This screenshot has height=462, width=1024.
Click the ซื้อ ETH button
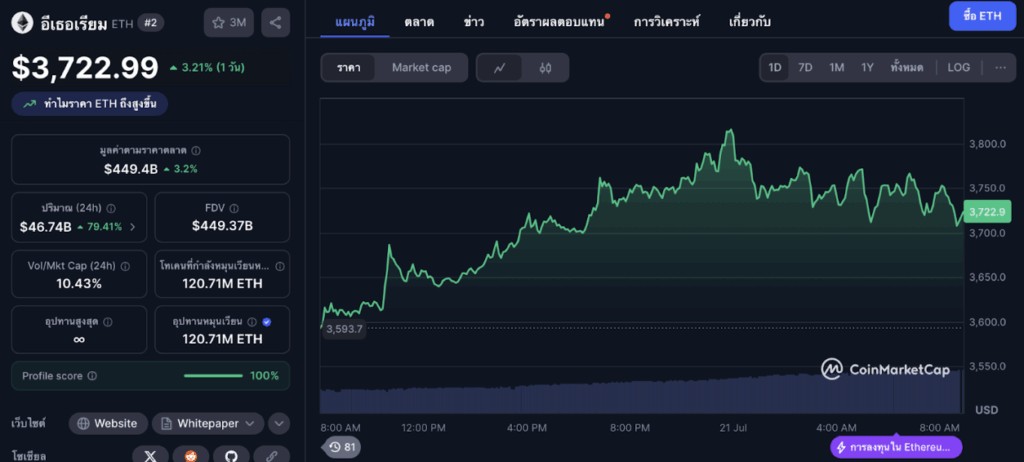(982, 16)
